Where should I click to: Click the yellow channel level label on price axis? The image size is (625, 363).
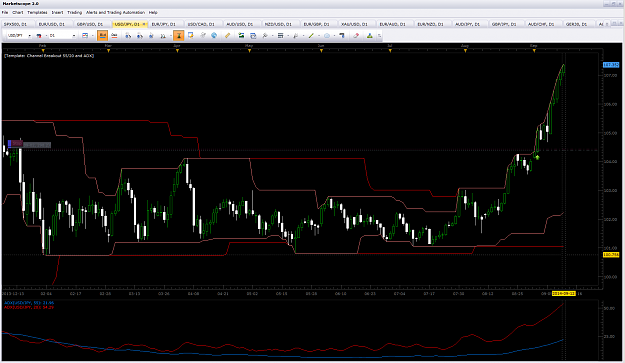611,255
